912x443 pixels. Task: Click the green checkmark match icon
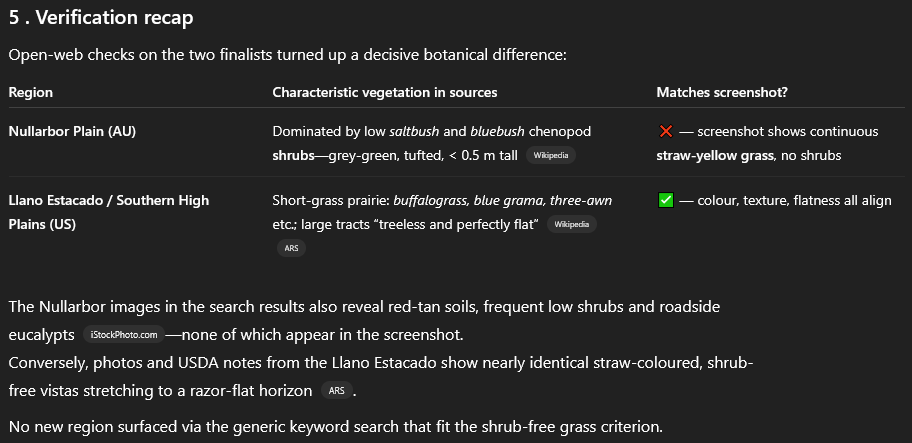(666, 201)
